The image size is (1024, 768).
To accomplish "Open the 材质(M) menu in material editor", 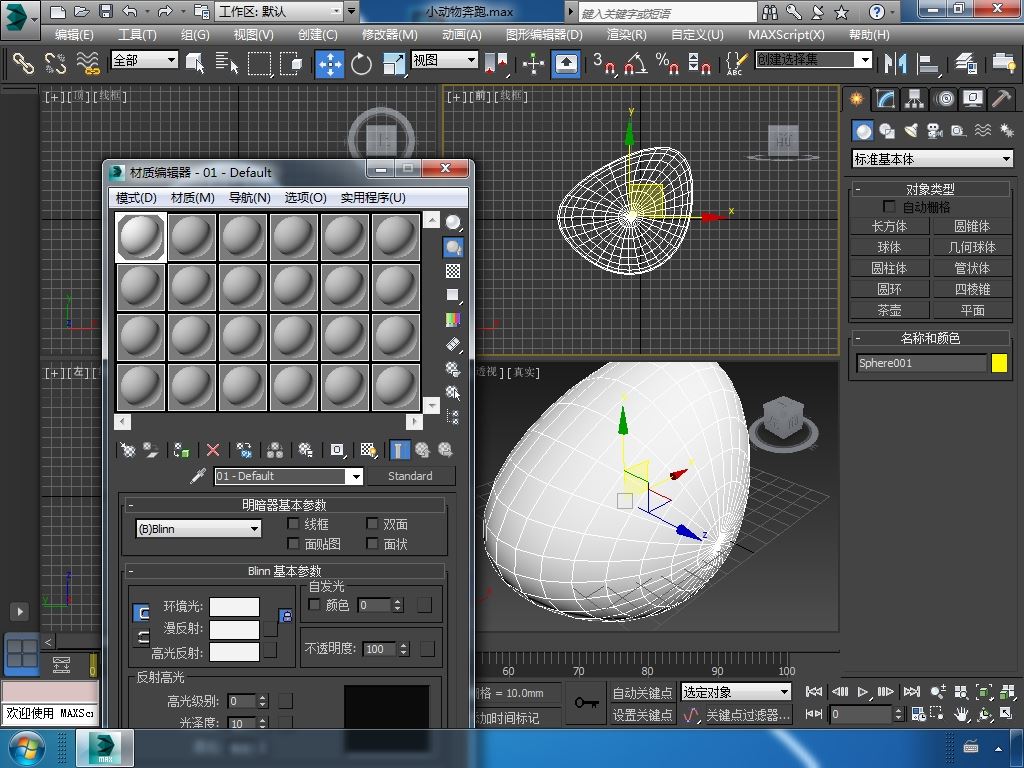I will coord(192,198).
